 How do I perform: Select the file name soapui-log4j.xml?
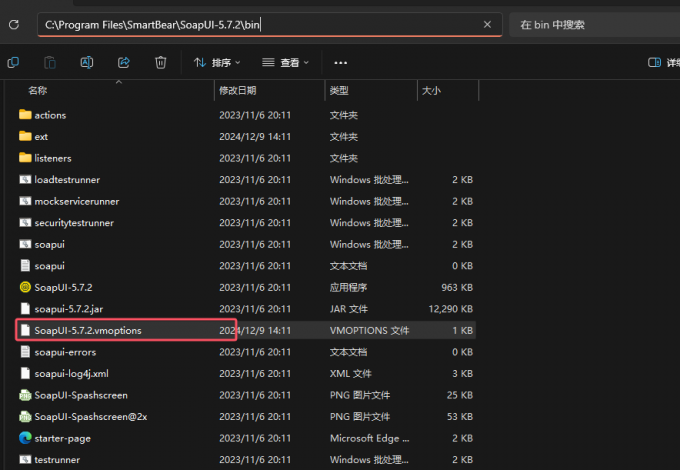(x=72, y=374)
